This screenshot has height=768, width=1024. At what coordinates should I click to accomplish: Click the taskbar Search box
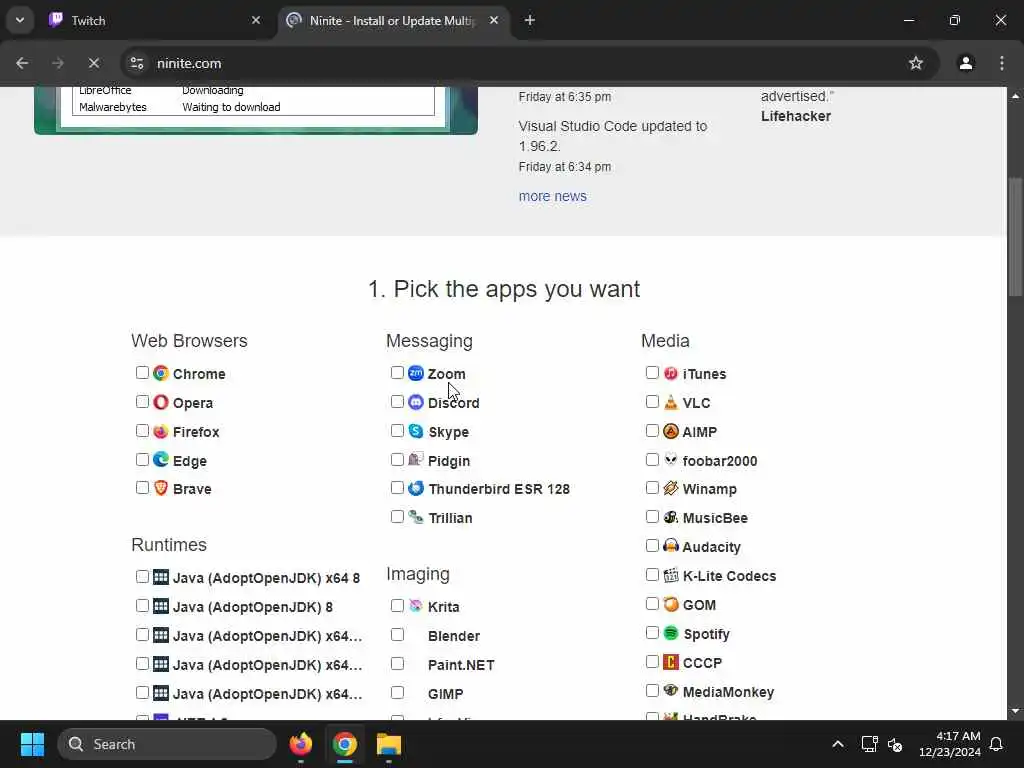(167, 744)
